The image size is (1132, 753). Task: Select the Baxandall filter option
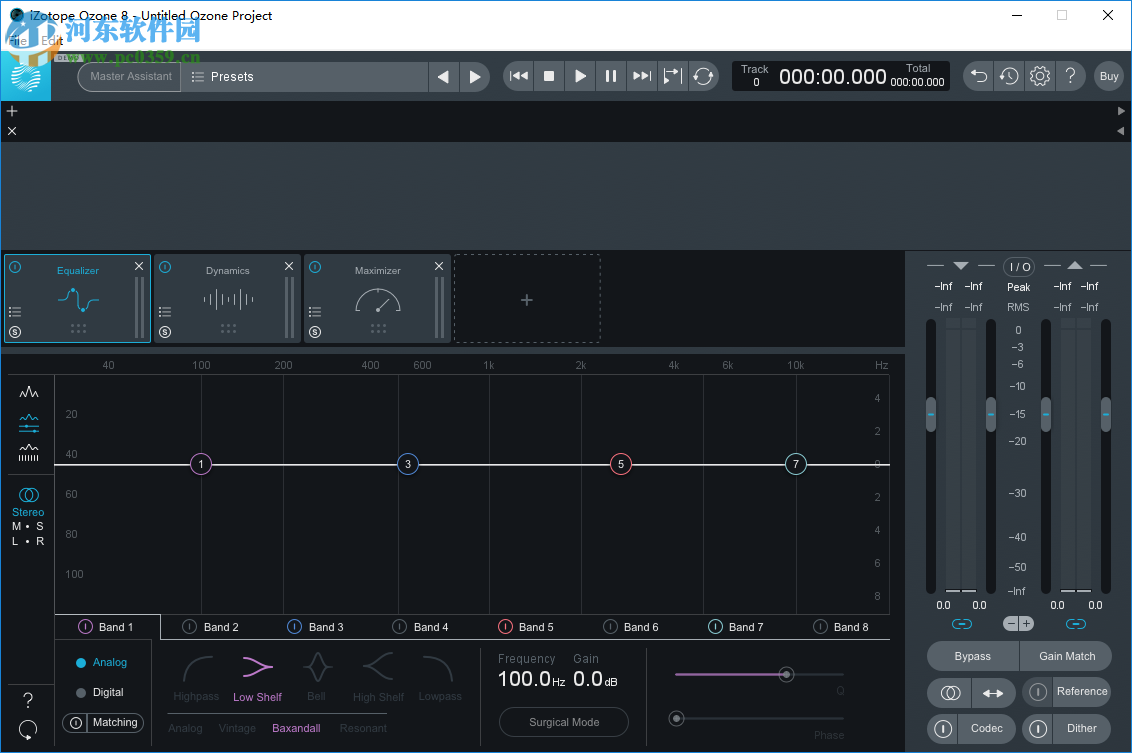point(296,728)
